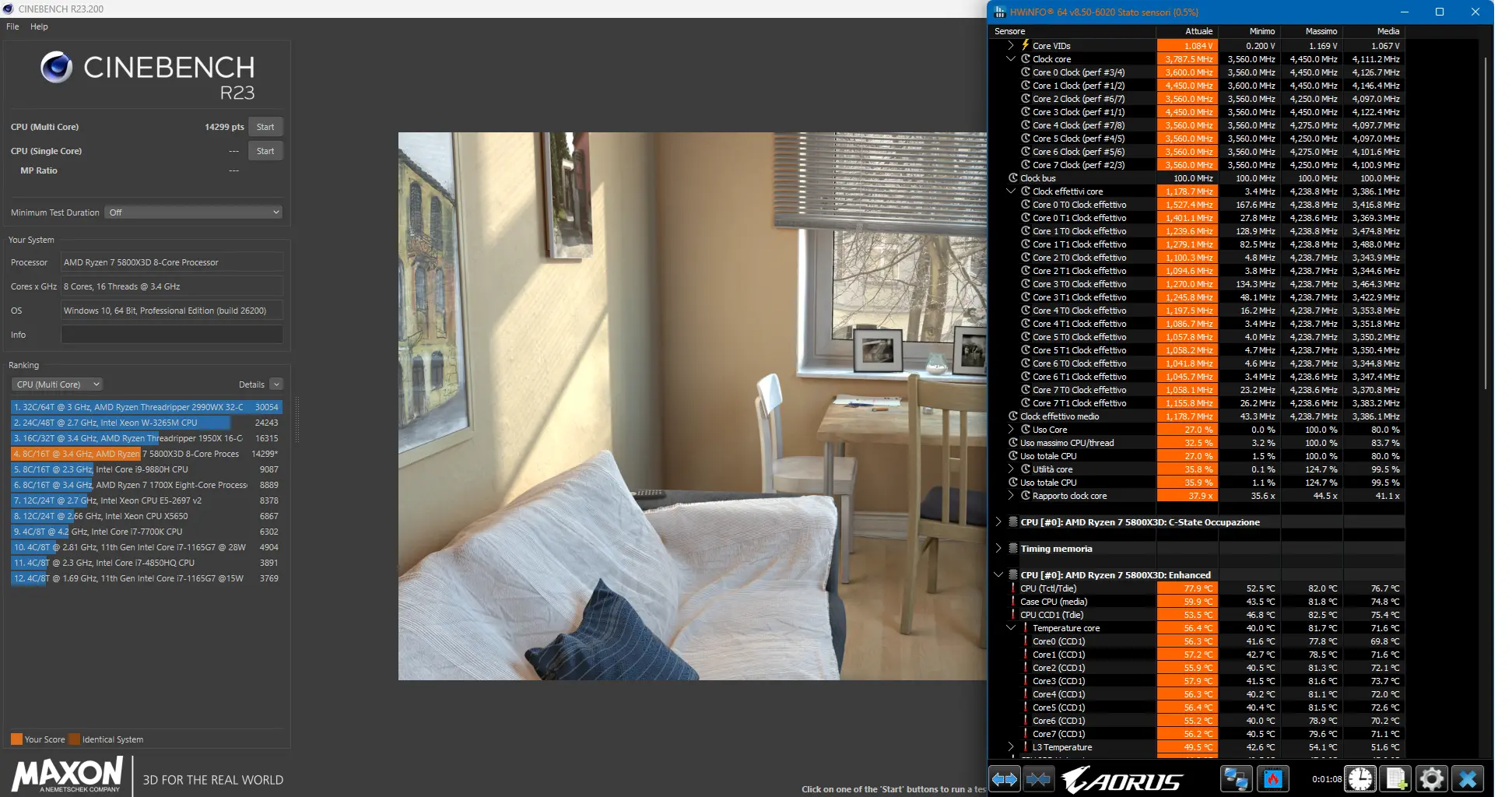Click the lightning bolt icon beside Core VIDs
Image resolution: width=1512 pixels, height=797 pixels.
point(1026,45)
